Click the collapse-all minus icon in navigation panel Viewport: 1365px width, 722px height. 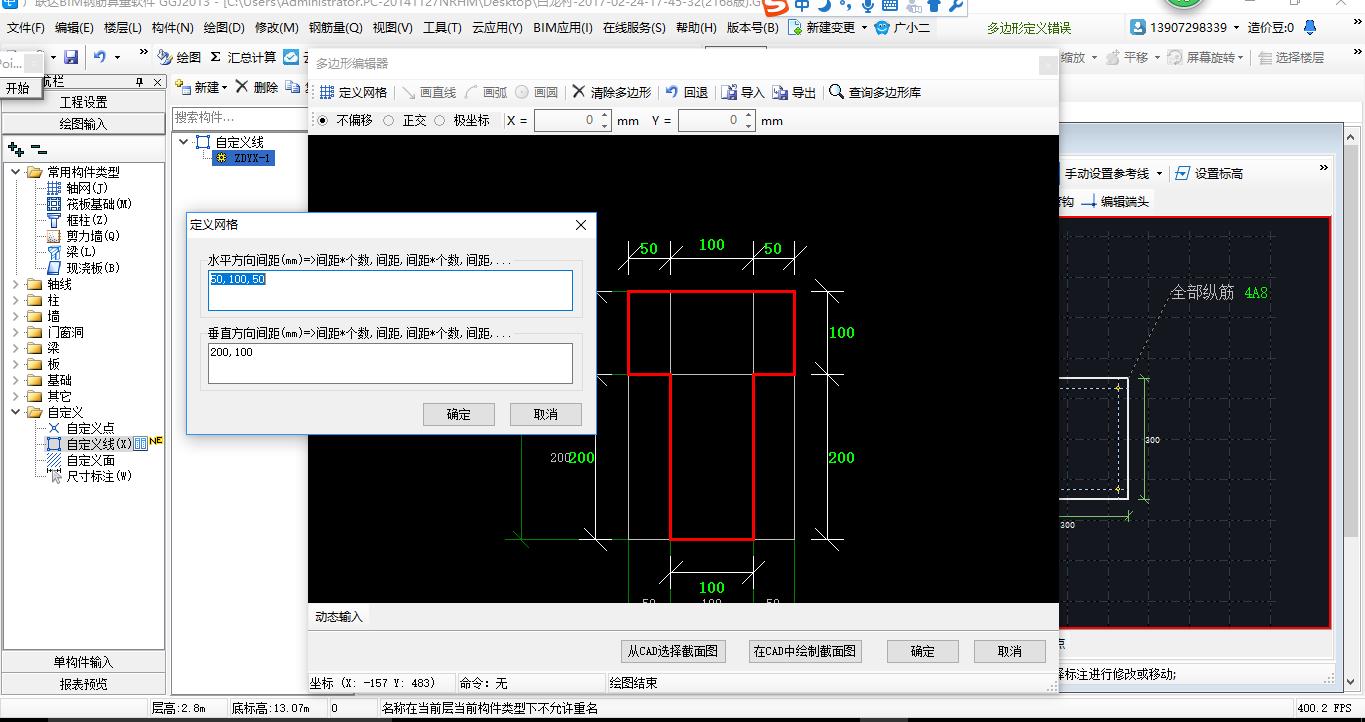pos(39,149)
